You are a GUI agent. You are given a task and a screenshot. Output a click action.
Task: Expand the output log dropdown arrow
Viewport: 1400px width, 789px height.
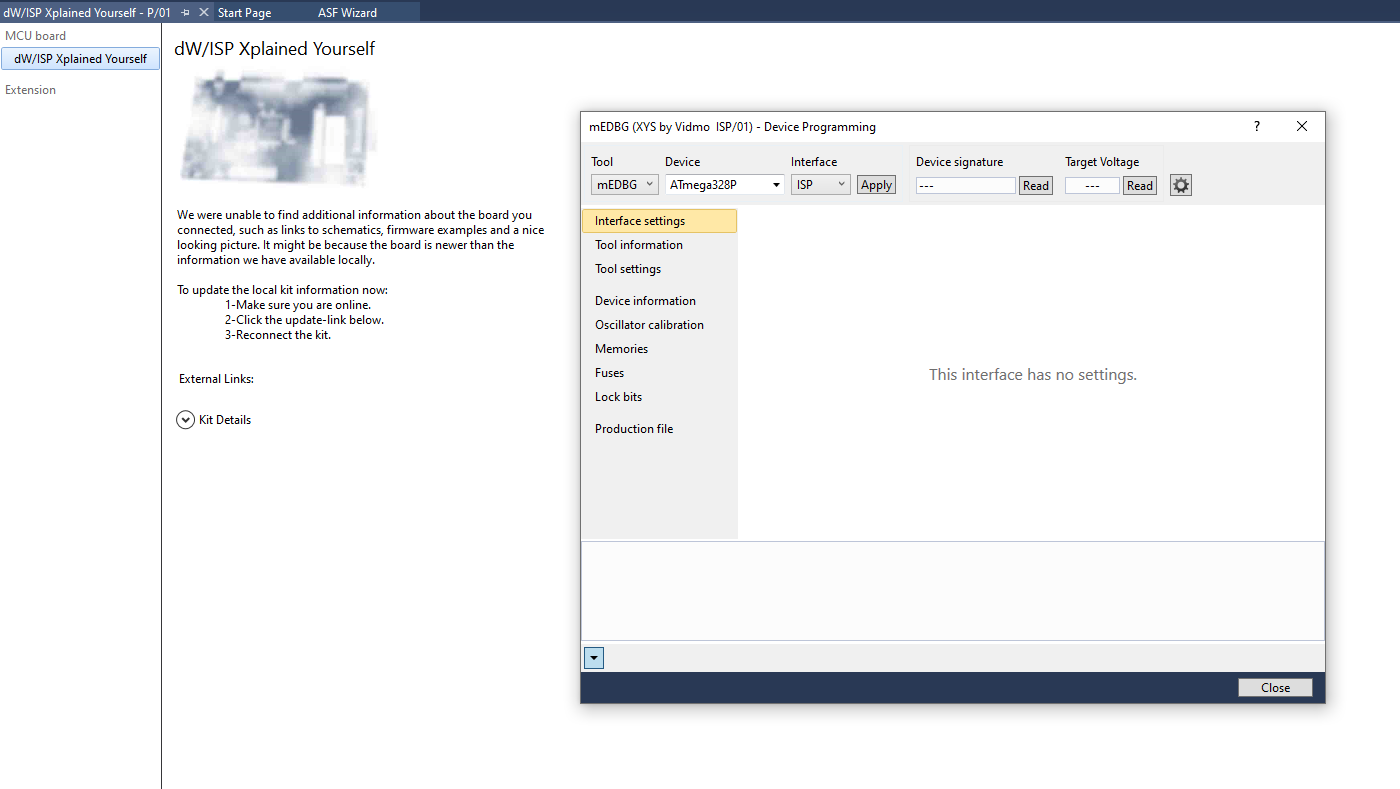tap(594, 658)
